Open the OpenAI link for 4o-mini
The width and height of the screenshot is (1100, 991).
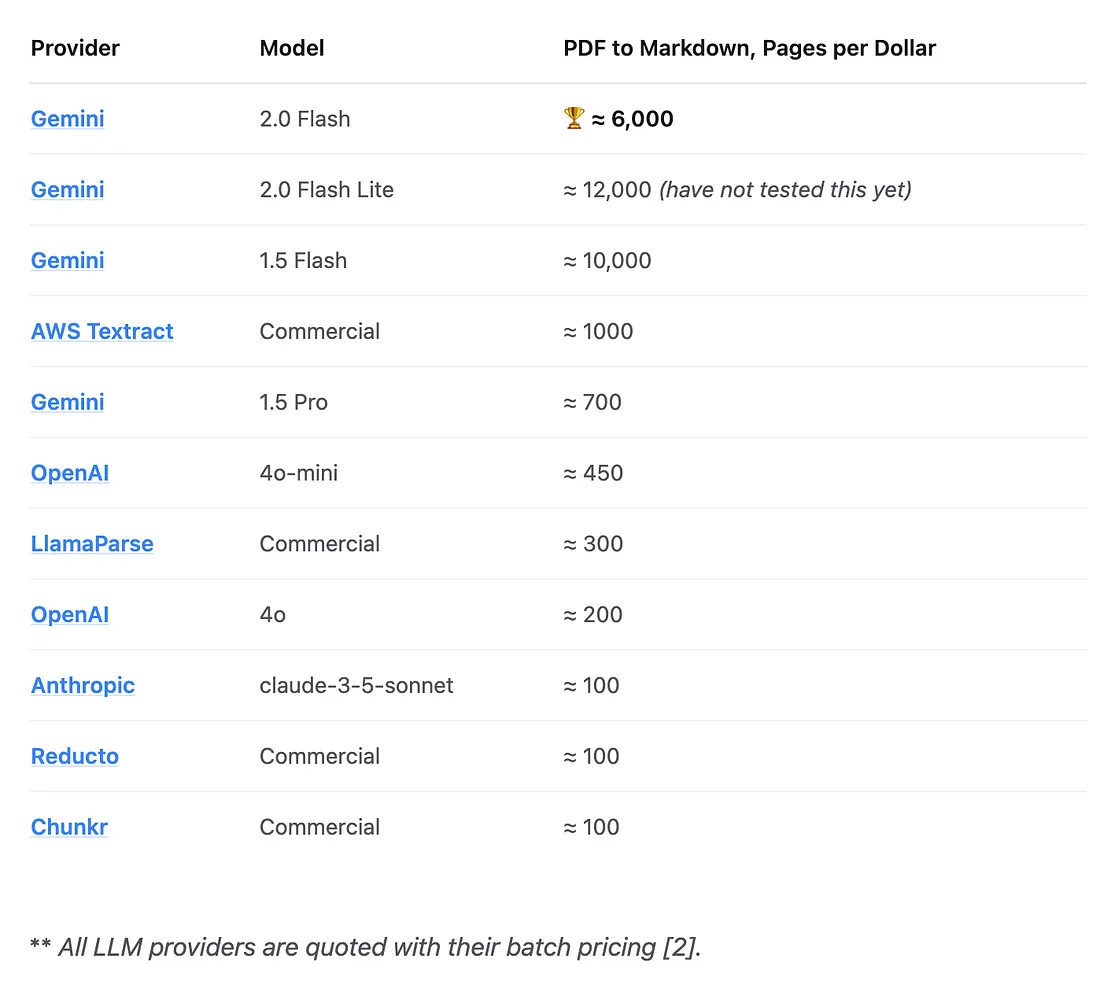(x=69, y=473)
